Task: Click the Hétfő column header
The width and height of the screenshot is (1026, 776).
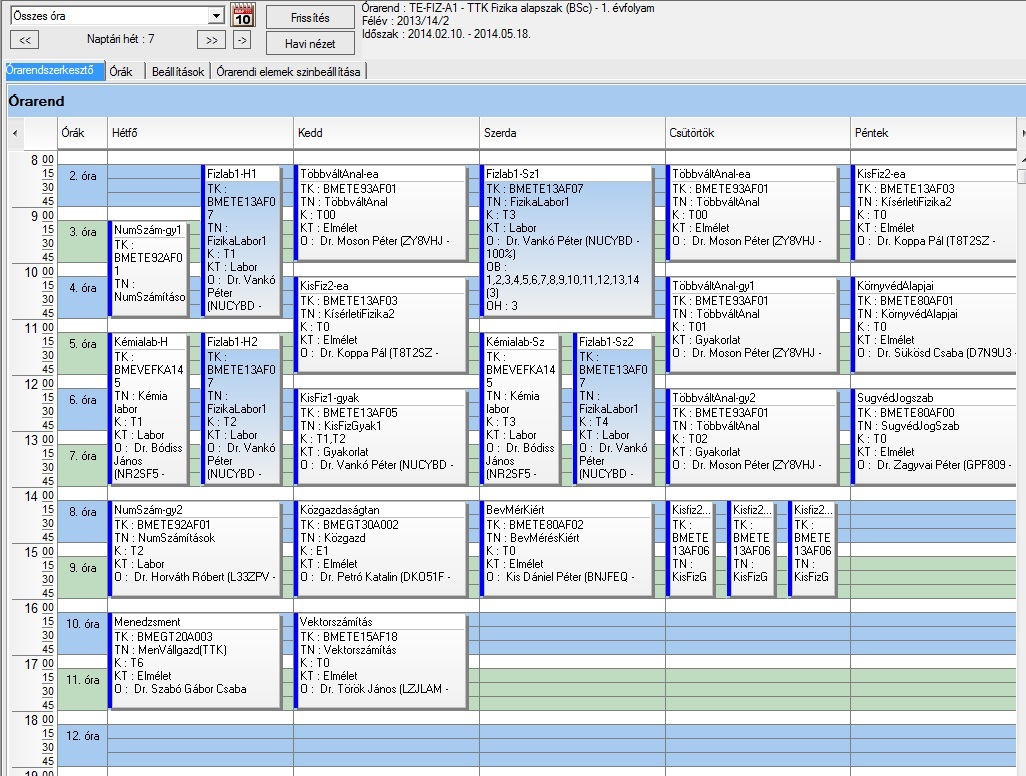Action: pos(200,133)
